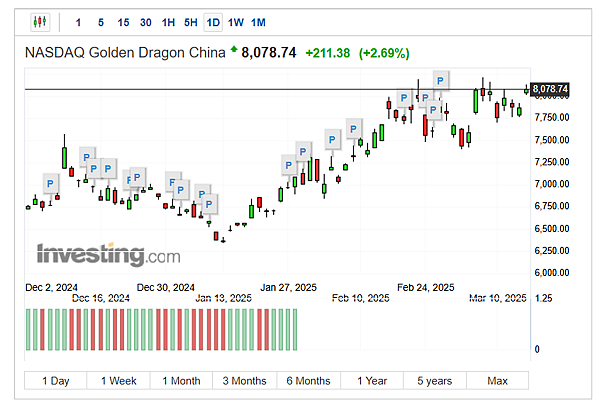This screenshot has width=600, height=415.
Task: Choose the 1W interval
Action: tap(236, 23)
